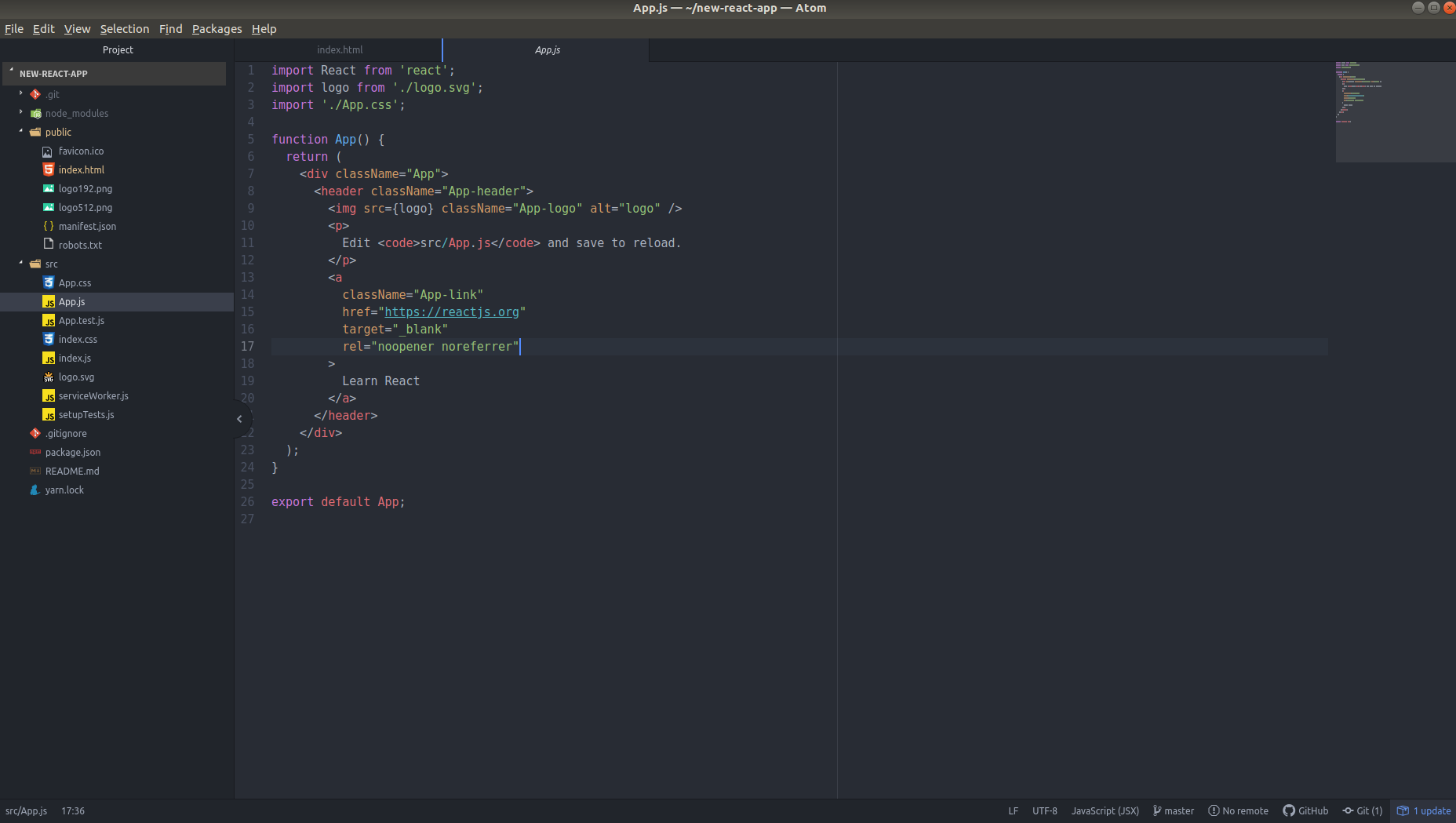
Task: Open the Git (1) panel
Action: [x=1362, y=810]
